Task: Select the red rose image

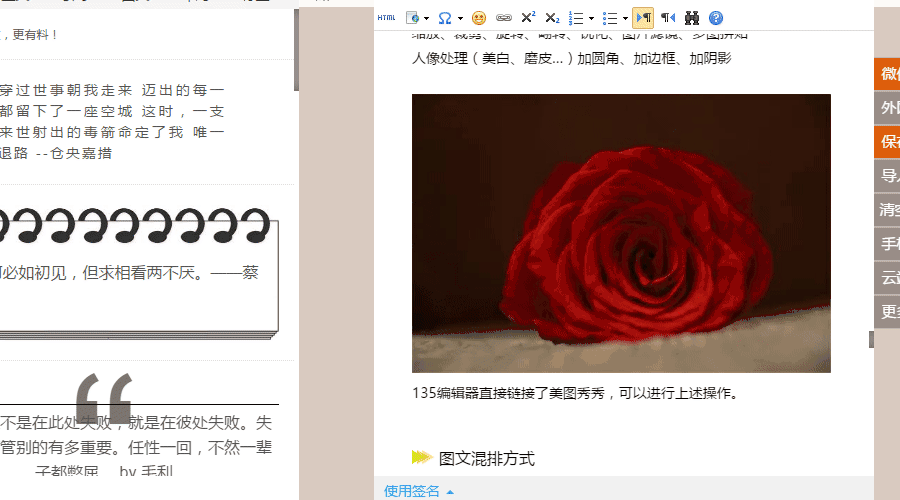Action: 621,233
